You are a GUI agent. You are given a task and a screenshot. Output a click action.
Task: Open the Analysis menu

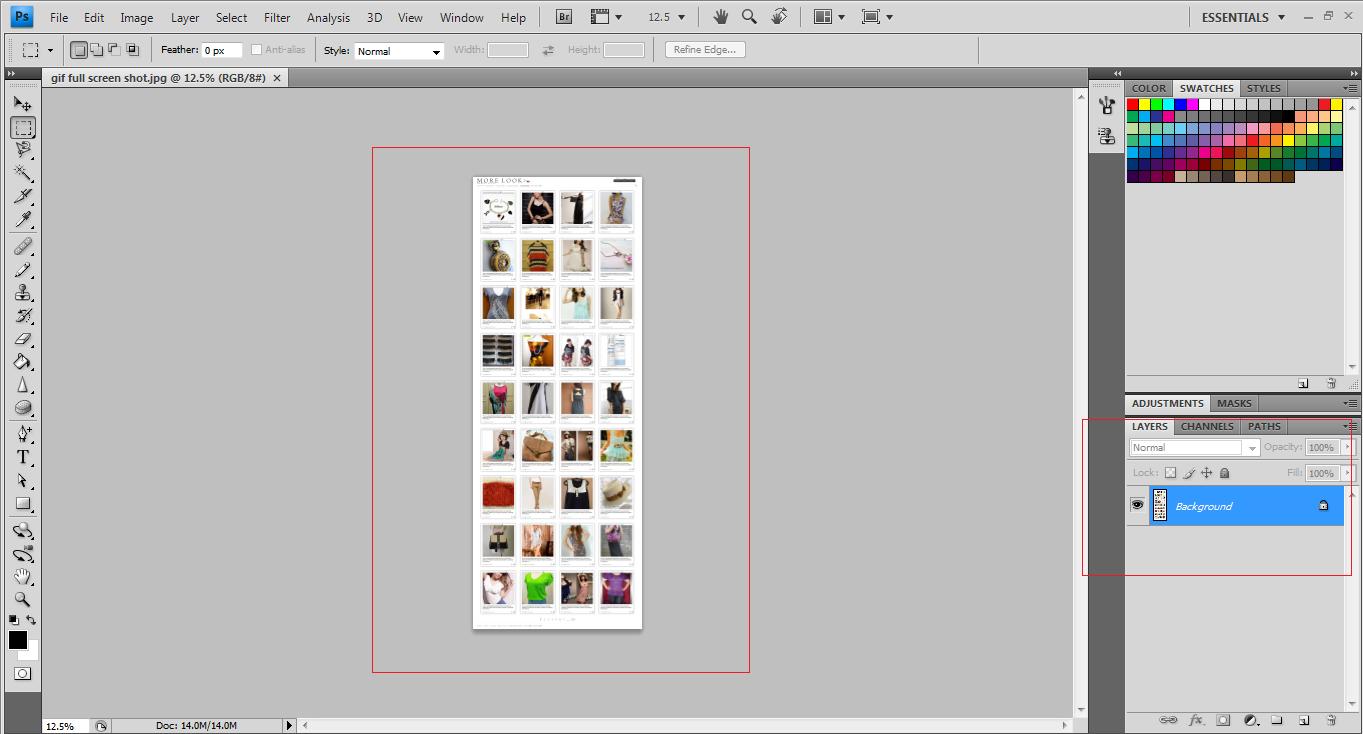(x=328, y=17)
